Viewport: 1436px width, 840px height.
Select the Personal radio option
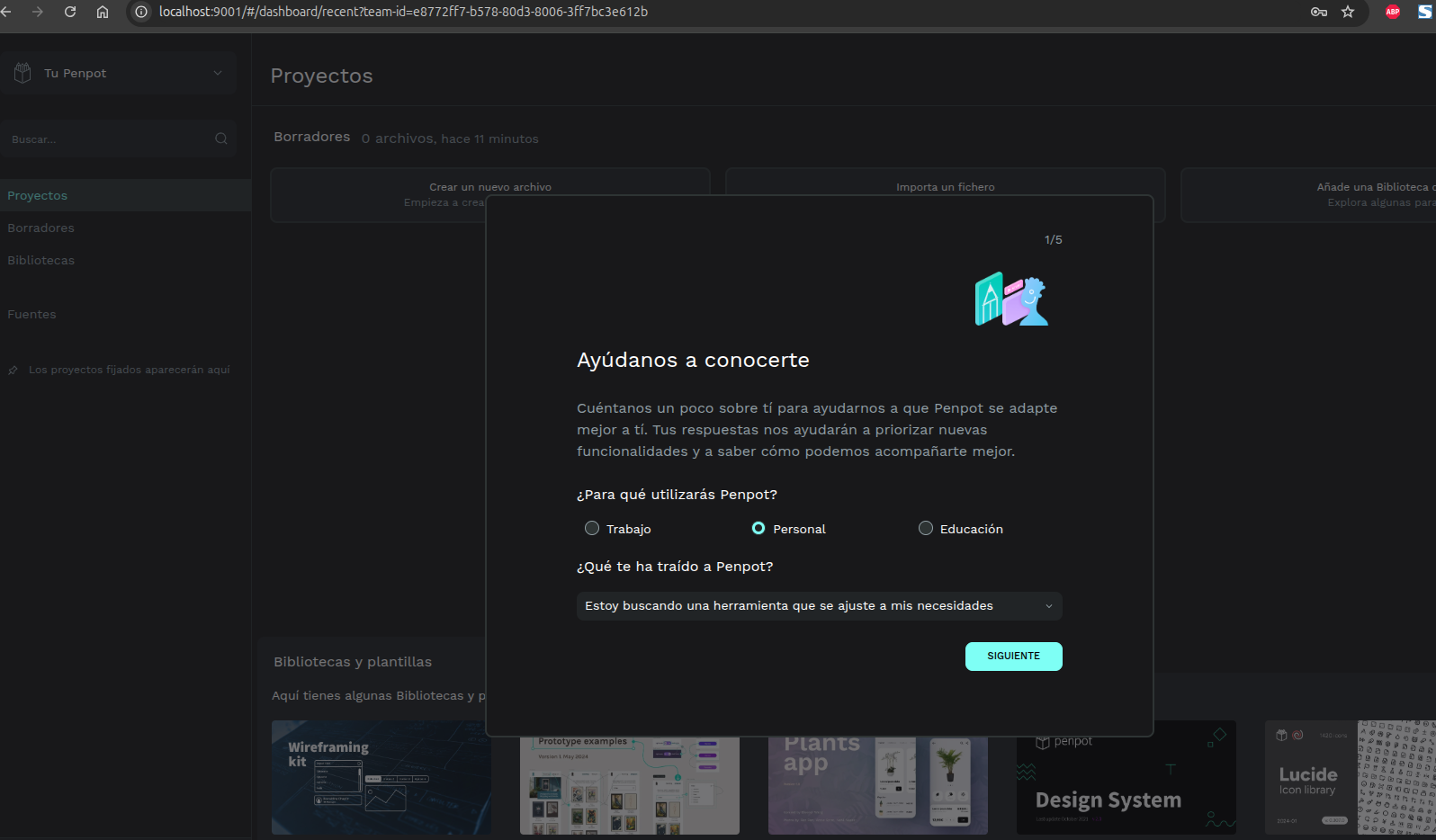point(758,529)
